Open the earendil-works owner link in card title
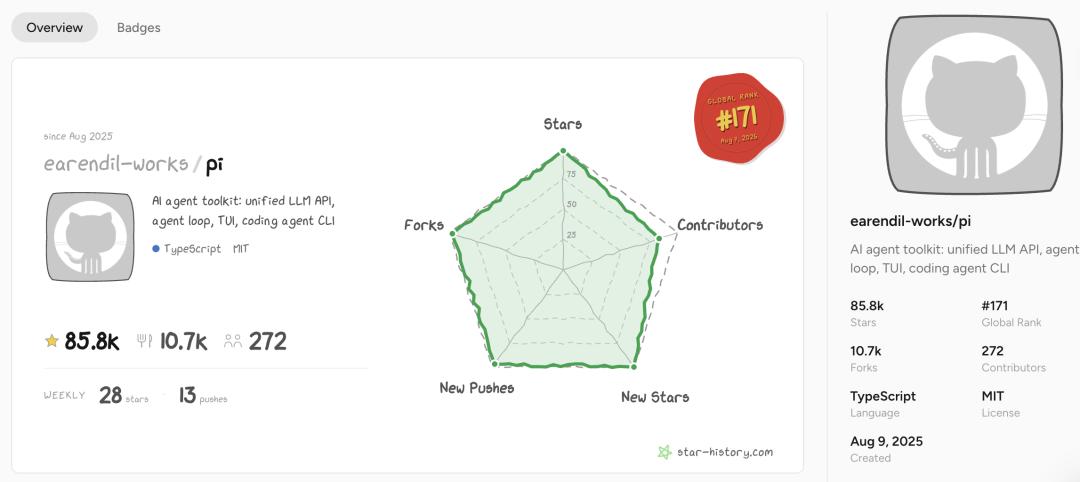The height and width of the screenshot is (482, 1080). tap(116, 165)
